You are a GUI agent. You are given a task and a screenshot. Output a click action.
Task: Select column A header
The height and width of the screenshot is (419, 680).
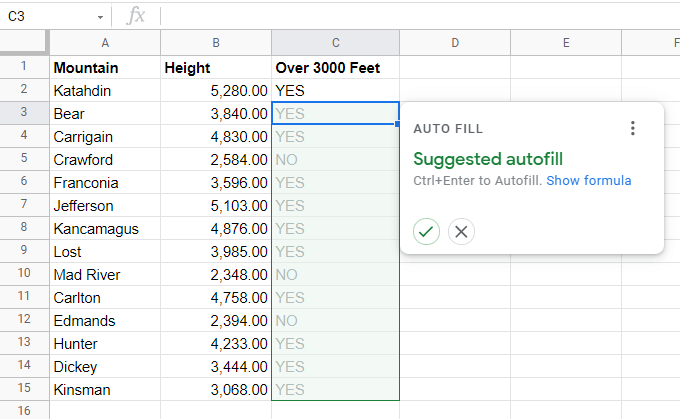click(105, 42)
